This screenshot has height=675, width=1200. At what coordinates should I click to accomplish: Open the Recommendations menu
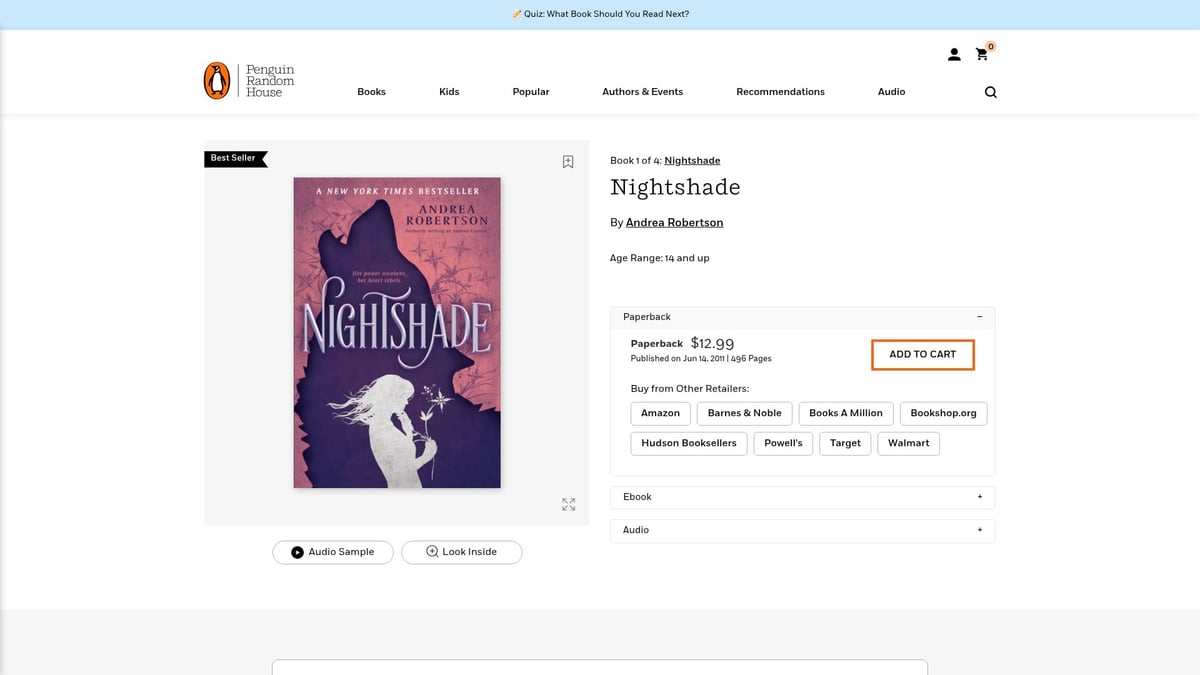tap(780, 92)
